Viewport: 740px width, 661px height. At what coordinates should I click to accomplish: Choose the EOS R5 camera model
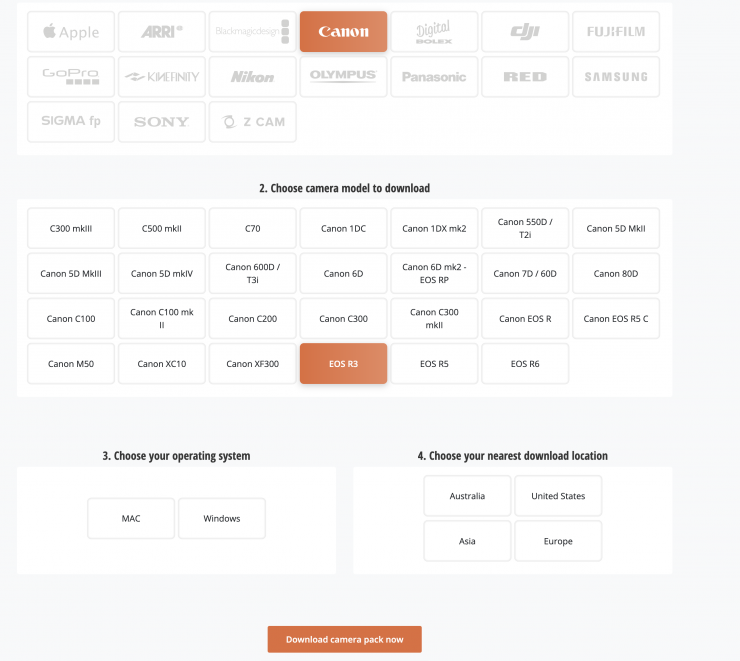(434, 364)
